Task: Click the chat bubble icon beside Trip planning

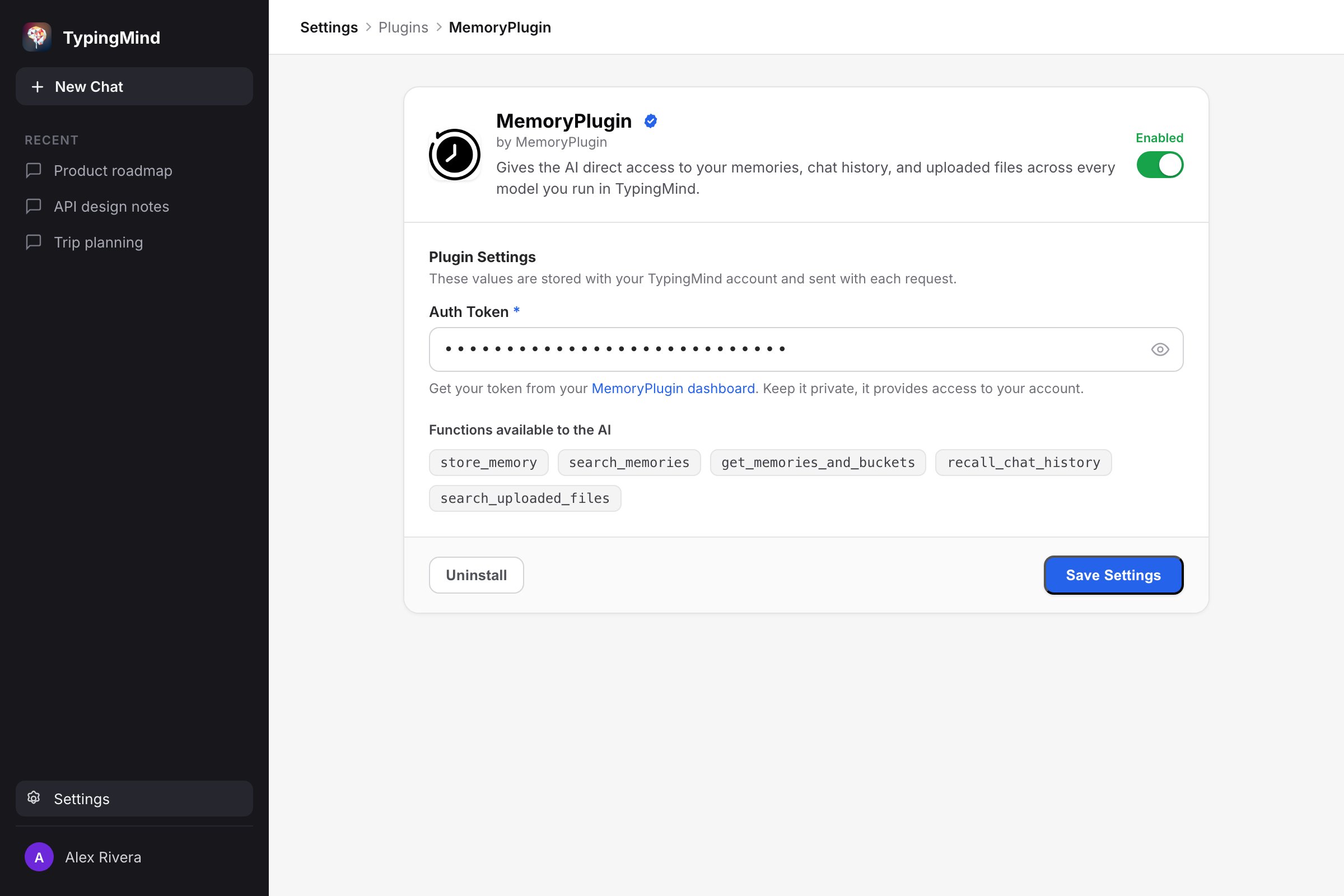Action: click(34, 242)
